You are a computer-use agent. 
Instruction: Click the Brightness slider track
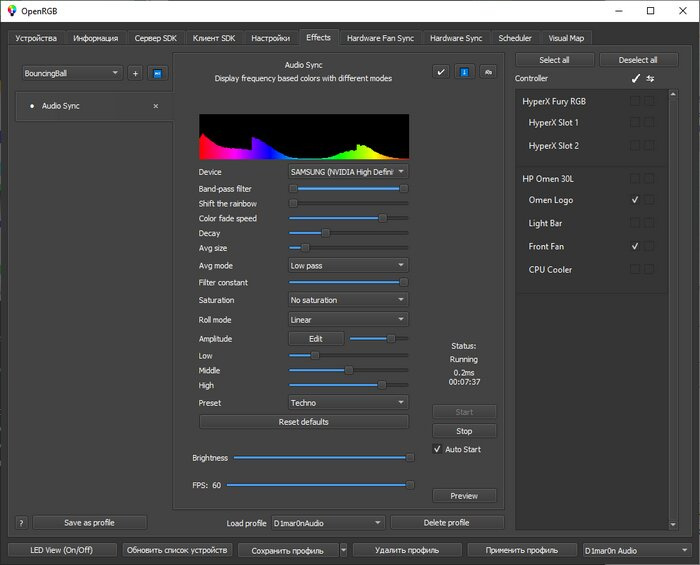(x=320, y=458)
